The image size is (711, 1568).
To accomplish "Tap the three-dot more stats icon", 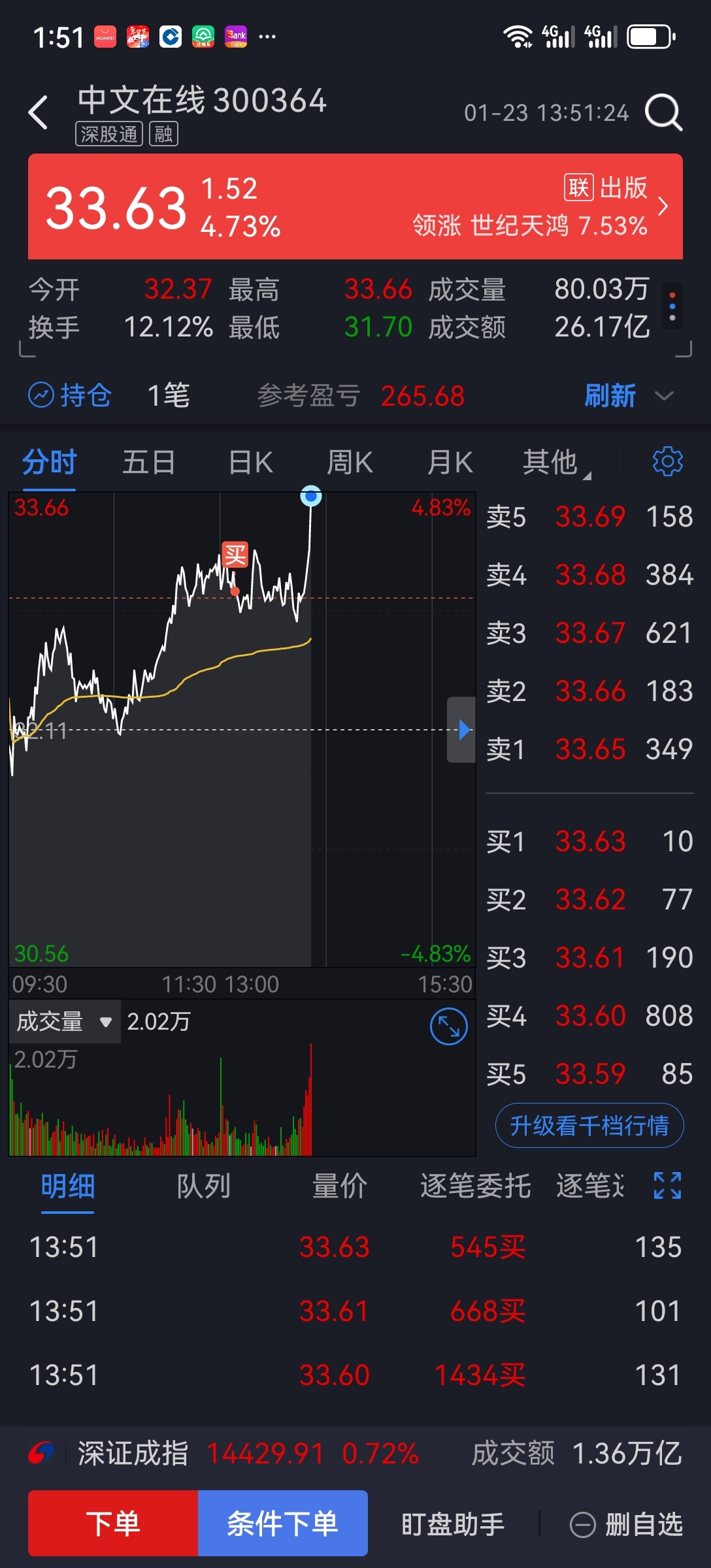I will coord(672,307).
